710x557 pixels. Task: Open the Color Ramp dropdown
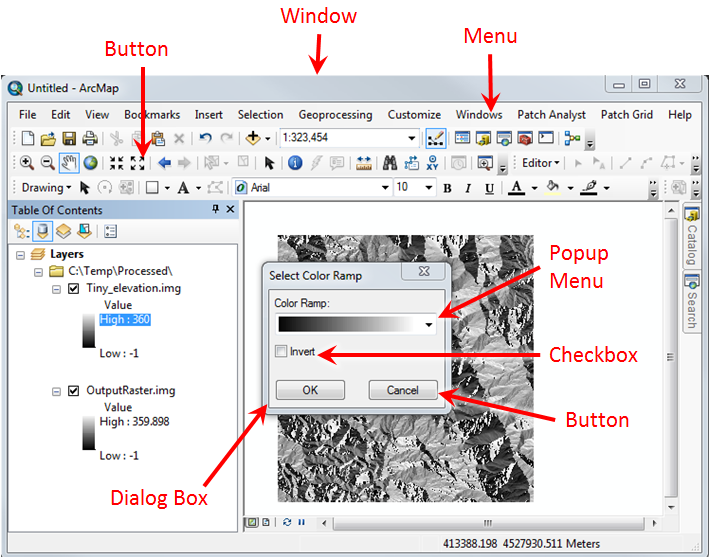[x=429, y=325]
